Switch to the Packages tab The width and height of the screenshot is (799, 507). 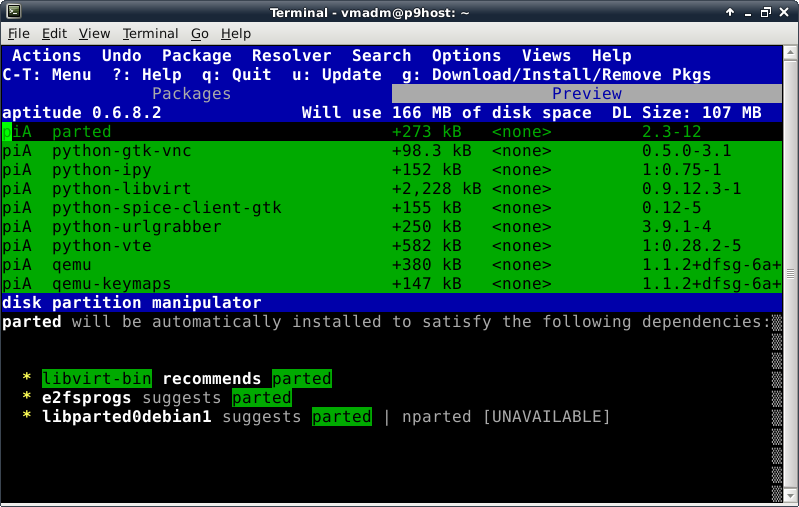click(191, 94)
